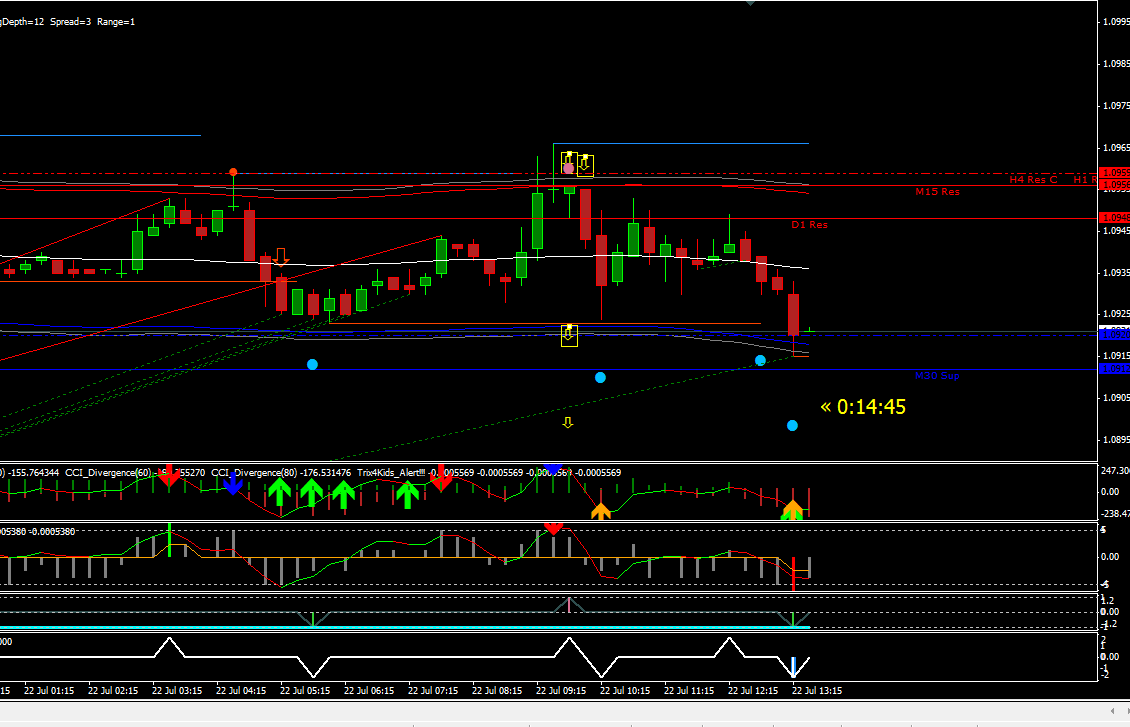Select the Trix4Kids_Alert!!! indicator label
Image resolution: width=1130 pixels, height=727 pixels.
click(x=391, y=473)
